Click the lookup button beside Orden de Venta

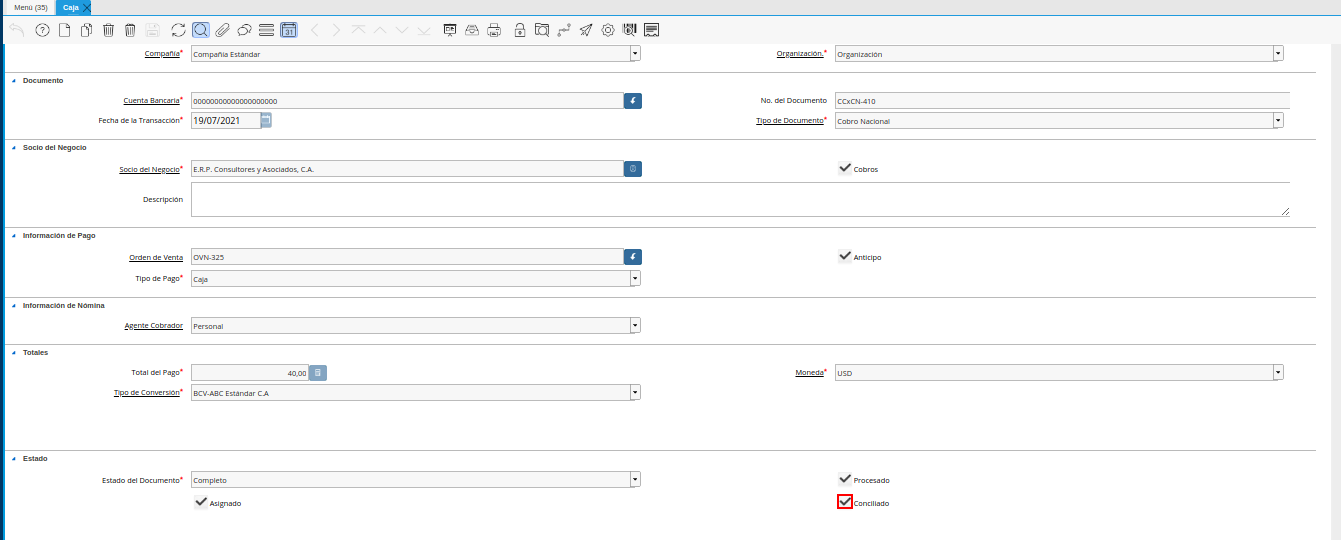632,257
